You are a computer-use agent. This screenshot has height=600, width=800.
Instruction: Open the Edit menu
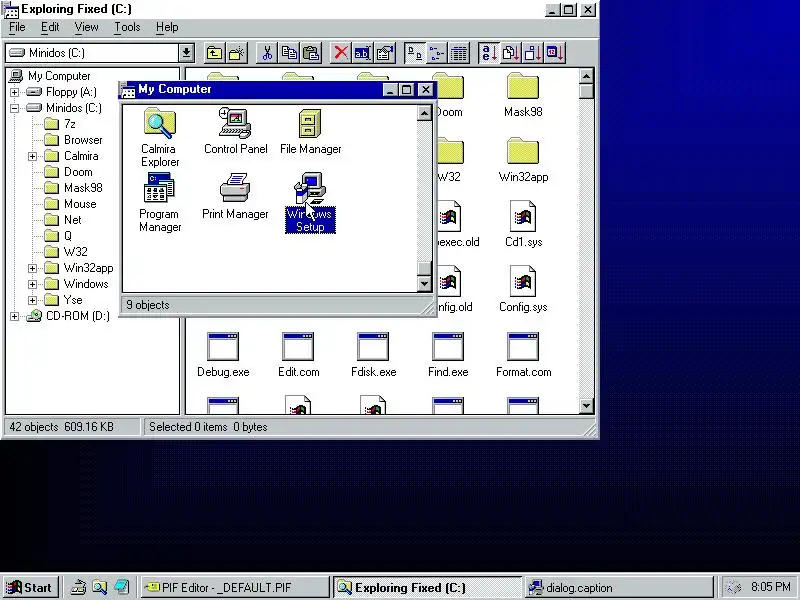(50, 27)
